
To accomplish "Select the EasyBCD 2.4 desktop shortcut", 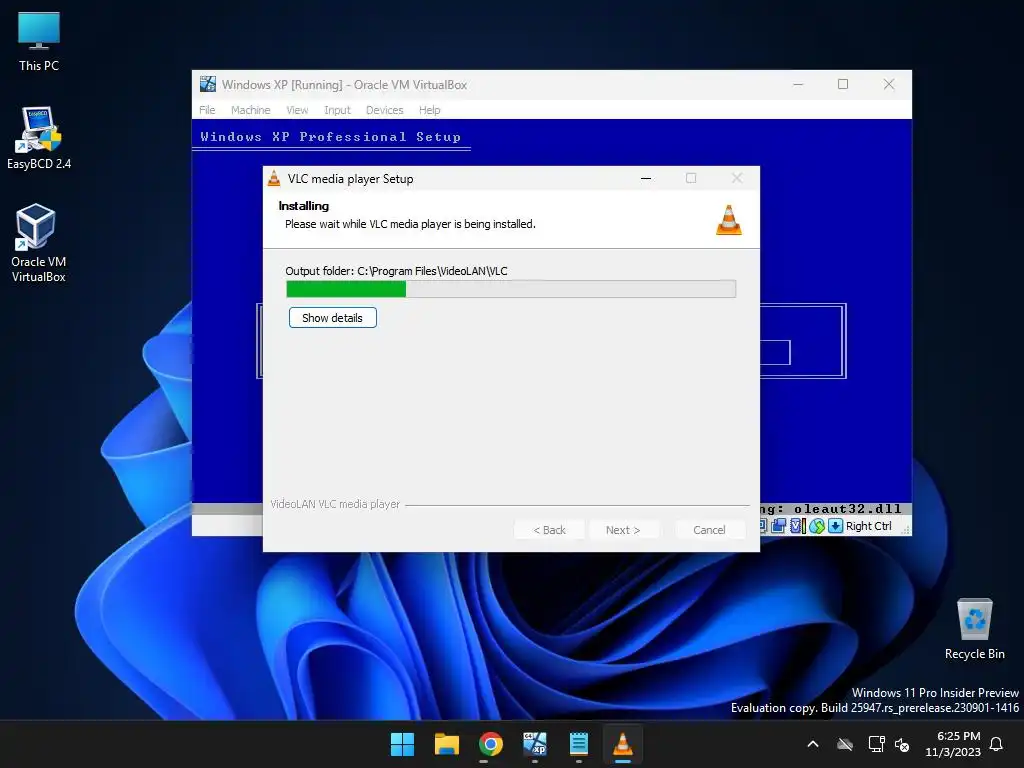I will pyautogui.click(x=39, y=138).
